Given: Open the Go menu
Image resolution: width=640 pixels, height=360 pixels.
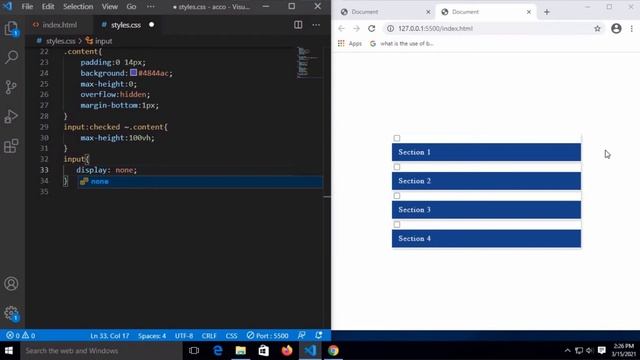Looking at the screenshot, I should (x=131, y=7).
